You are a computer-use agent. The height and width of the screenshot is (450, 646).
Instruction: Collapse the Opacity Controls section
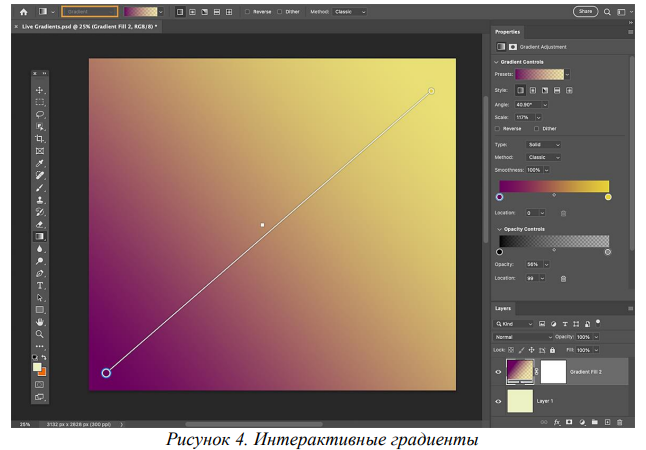tap(499, 229)
